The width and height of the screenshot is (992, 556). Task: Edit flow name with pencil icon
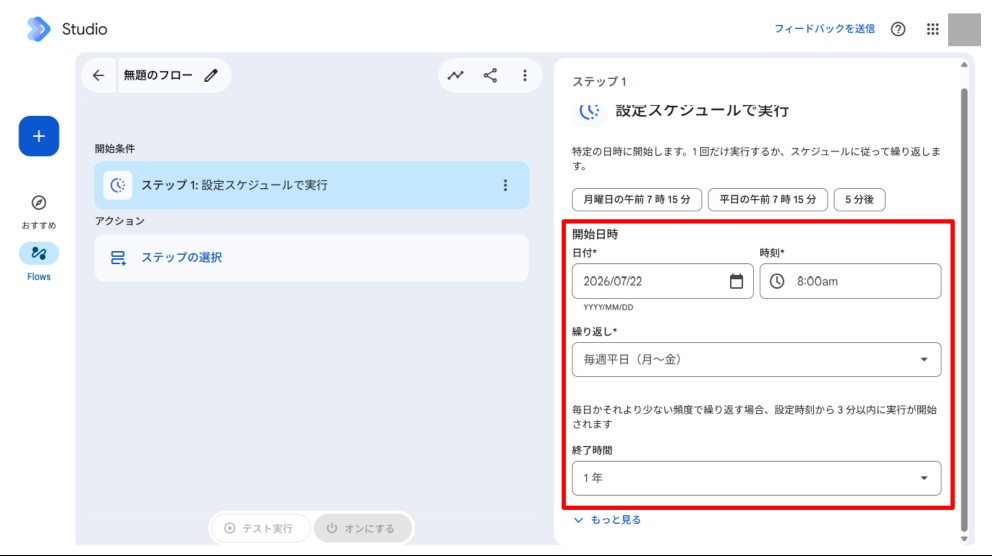pyautogui.click(x=211, y=75)
